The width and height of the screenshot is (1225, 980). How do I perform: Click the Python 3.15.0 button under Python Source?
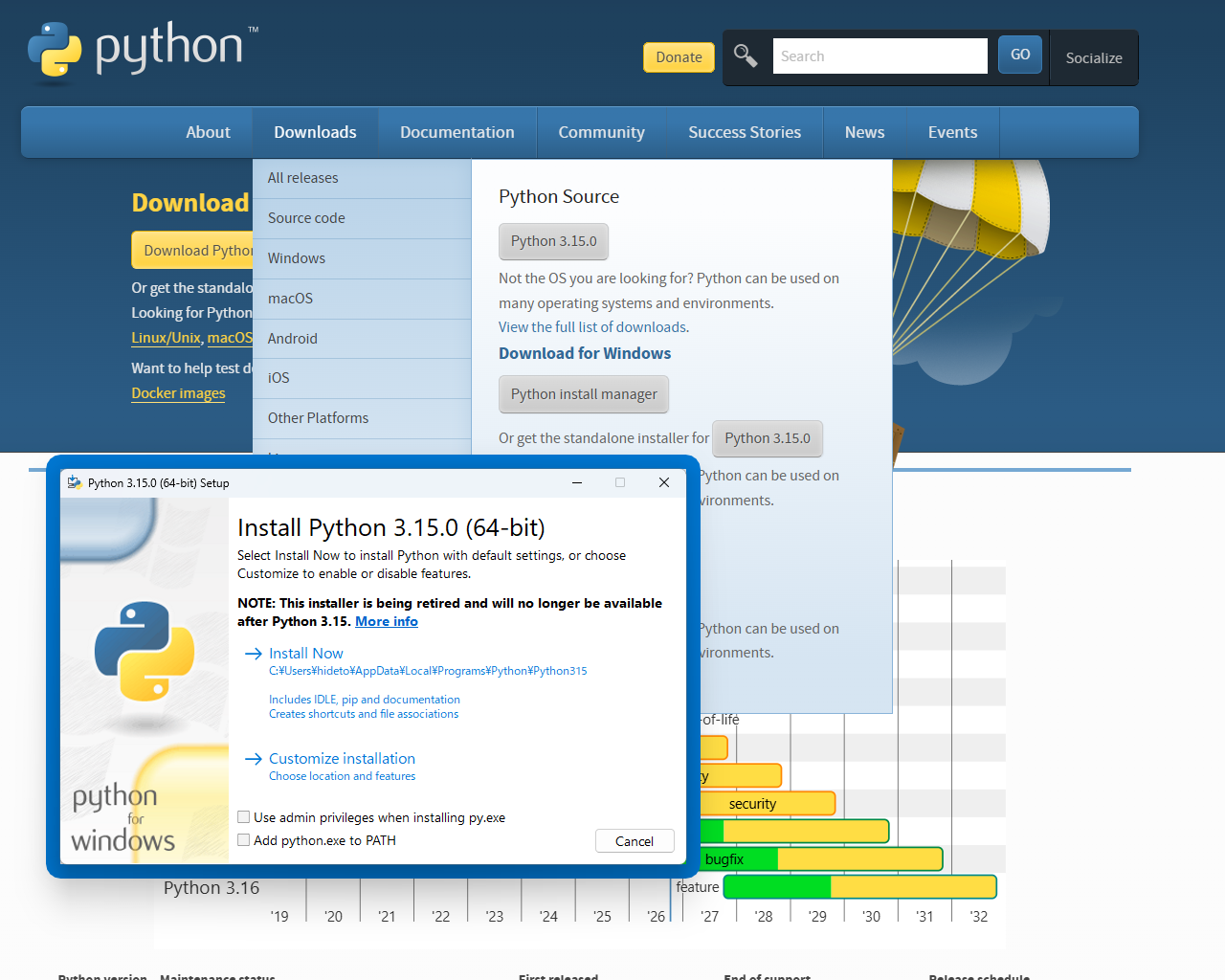553,241
